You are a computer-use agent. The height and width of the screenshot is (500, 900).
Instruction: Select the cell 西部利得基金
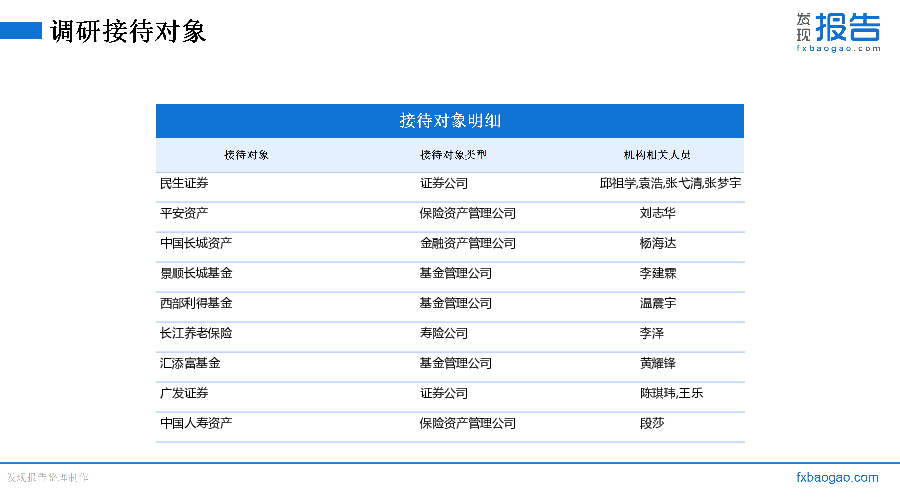pos(196,303)
